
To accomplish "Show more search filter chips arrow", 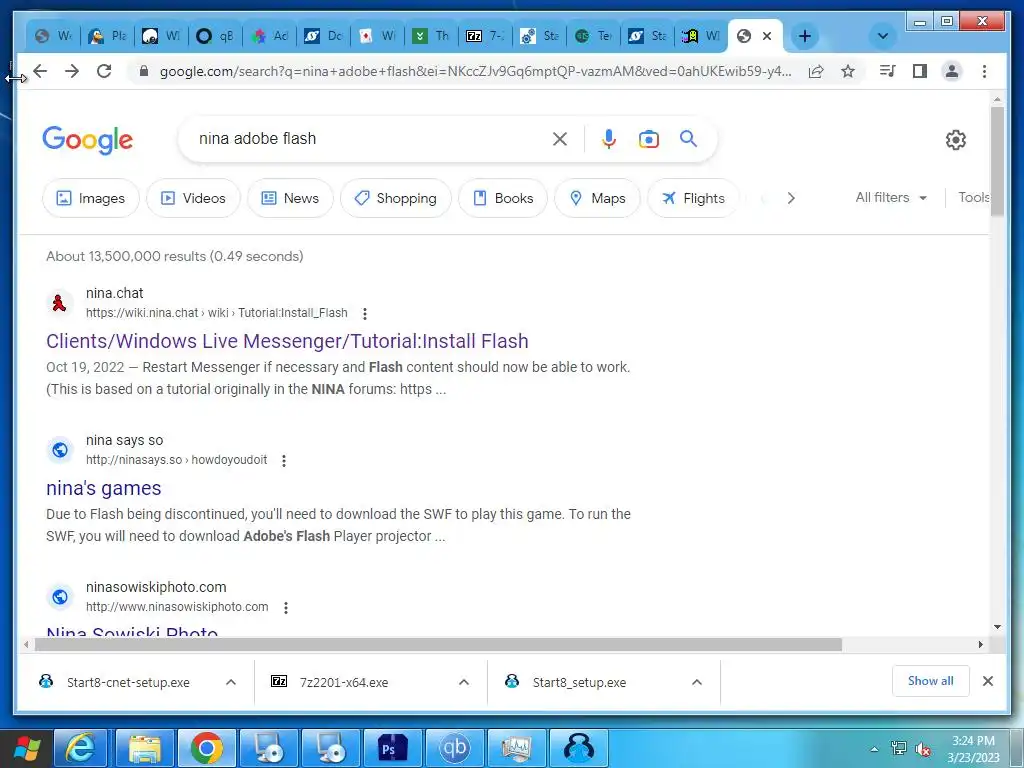I will (x=791, y=198).
